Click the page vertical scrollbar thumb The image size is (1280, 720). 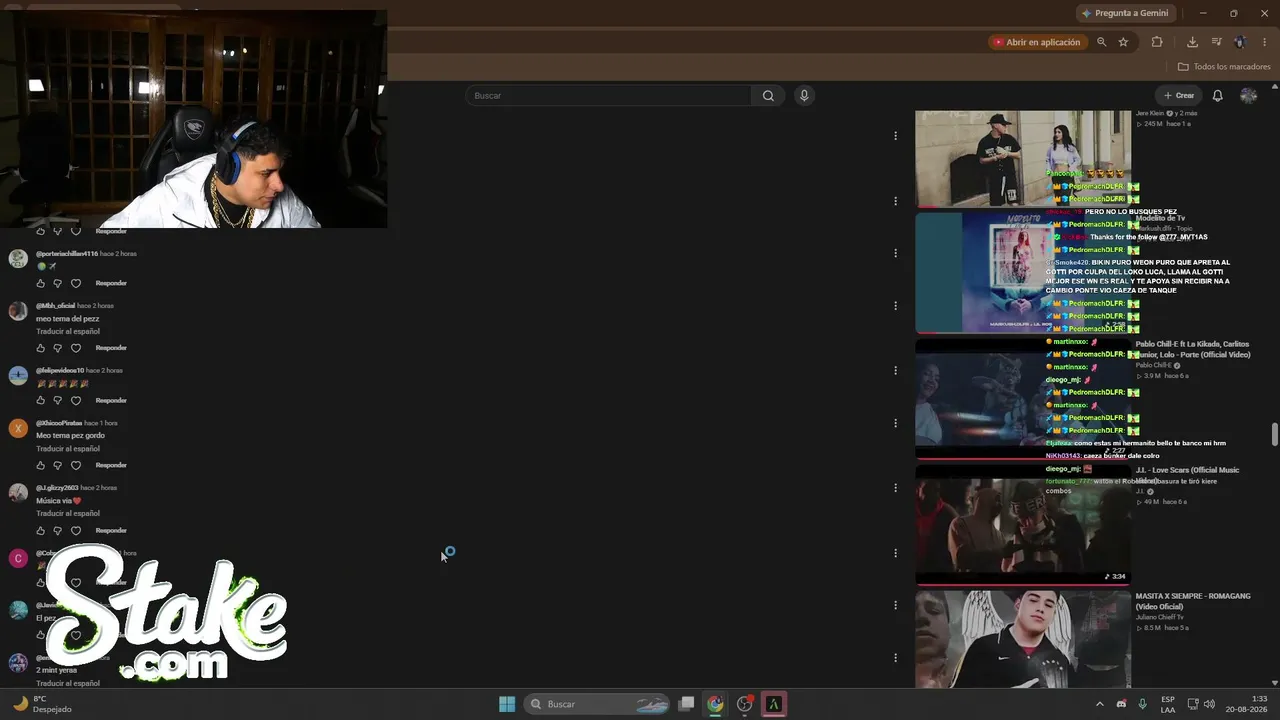pos(1274,436)
